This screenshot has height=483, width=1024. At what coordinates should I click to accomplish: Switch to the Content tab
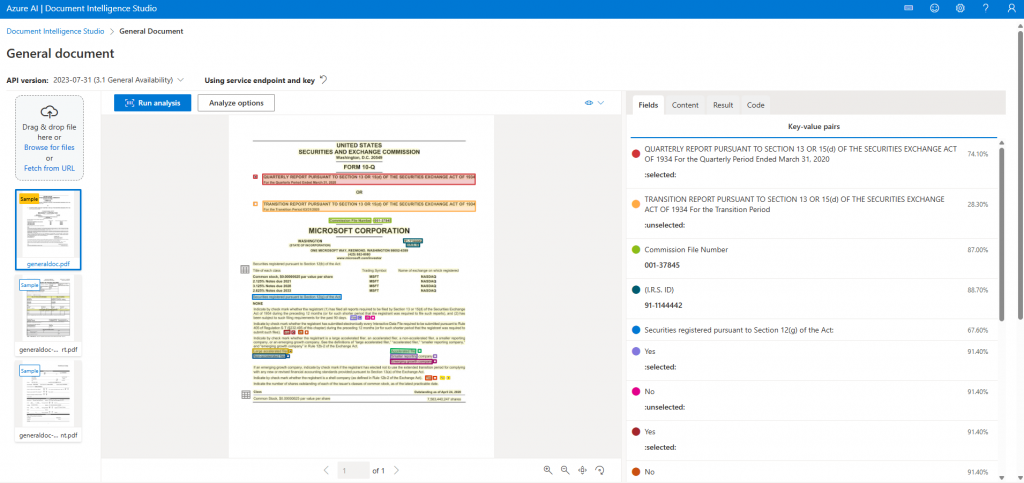coord(685,104)
